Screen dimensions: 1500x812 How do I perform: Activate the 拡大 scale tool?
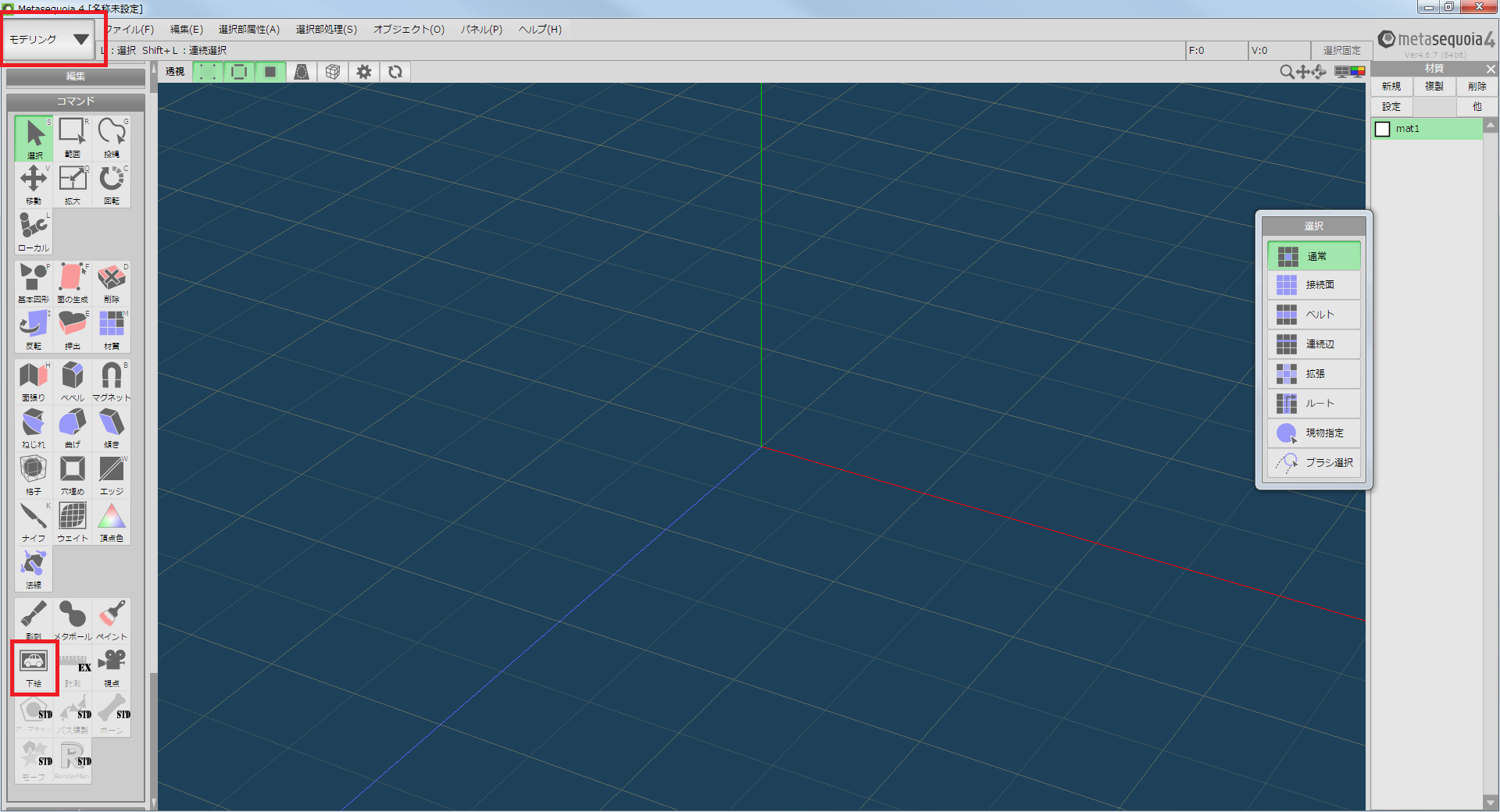click(x=73, y=185)
